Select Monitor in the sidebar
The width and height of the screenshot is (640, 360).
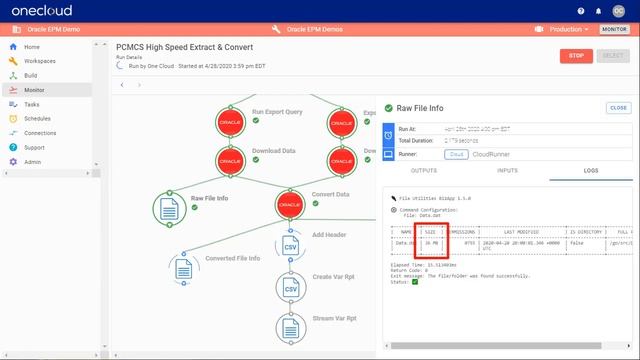(x=47, y=90)
